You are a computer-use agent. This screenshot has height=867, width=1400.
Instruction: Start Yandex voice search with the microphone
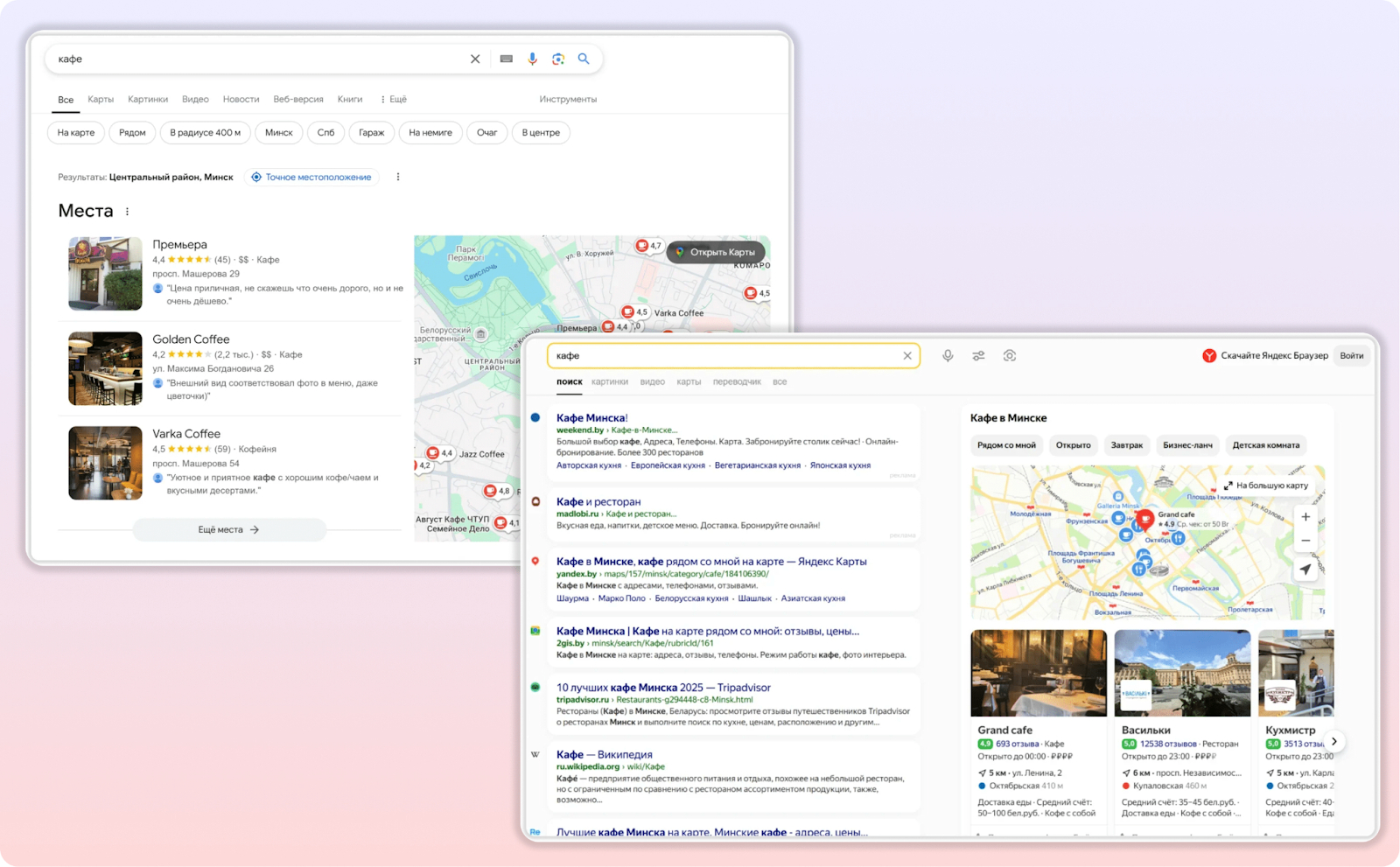948,355
